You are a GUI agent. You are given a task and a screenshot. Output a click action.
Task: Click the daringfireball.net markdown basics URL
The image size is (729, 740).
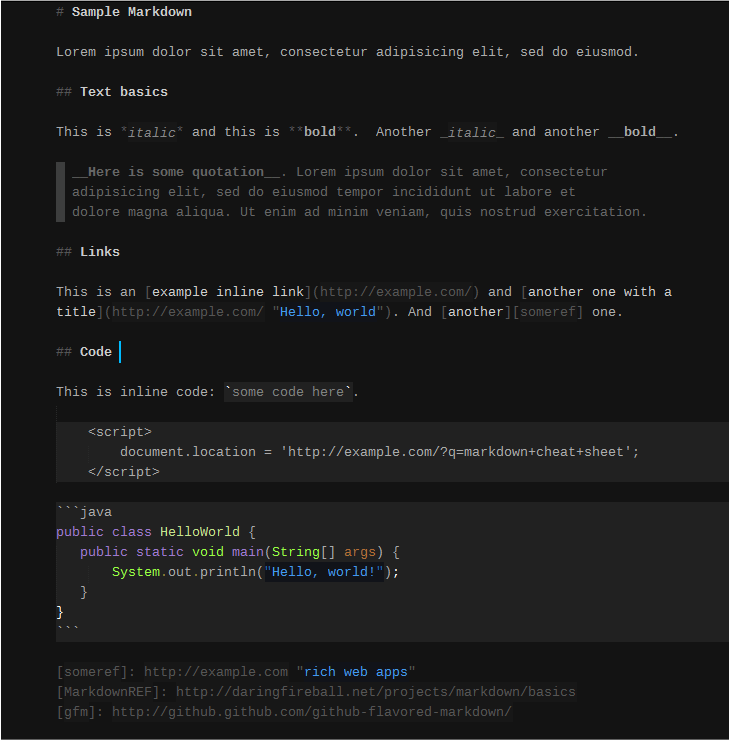[375, 692]
